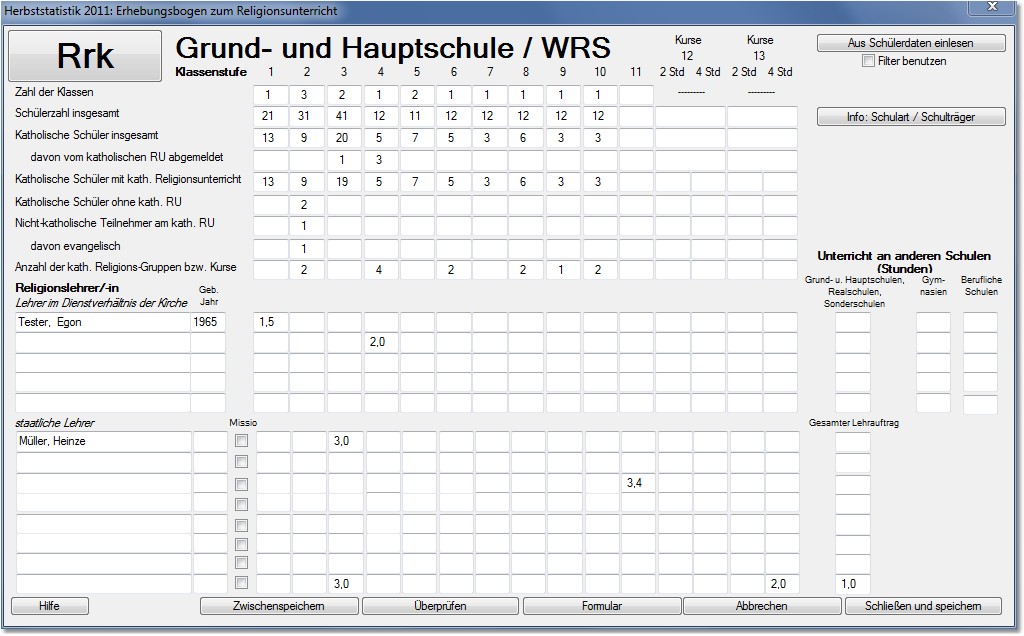Click the "Abbrechen" button
This screenshot has height=636, width=1024.
[x=764, y=606]
